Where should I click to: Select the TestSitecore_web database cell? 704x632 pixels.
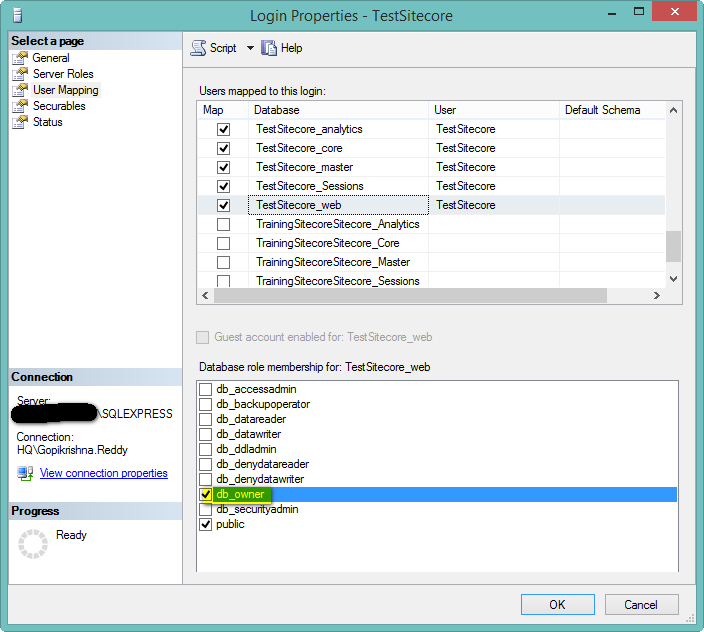point(338,205)
